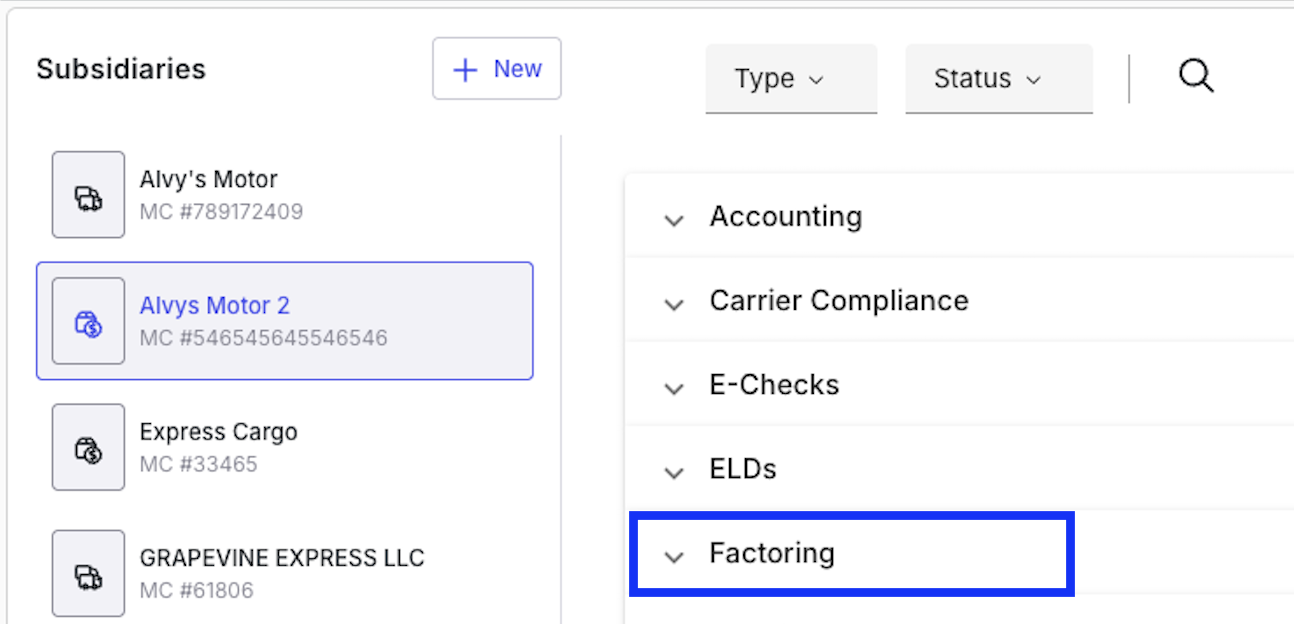Expand the E-Checks section chevron

[x=674, y=388]
